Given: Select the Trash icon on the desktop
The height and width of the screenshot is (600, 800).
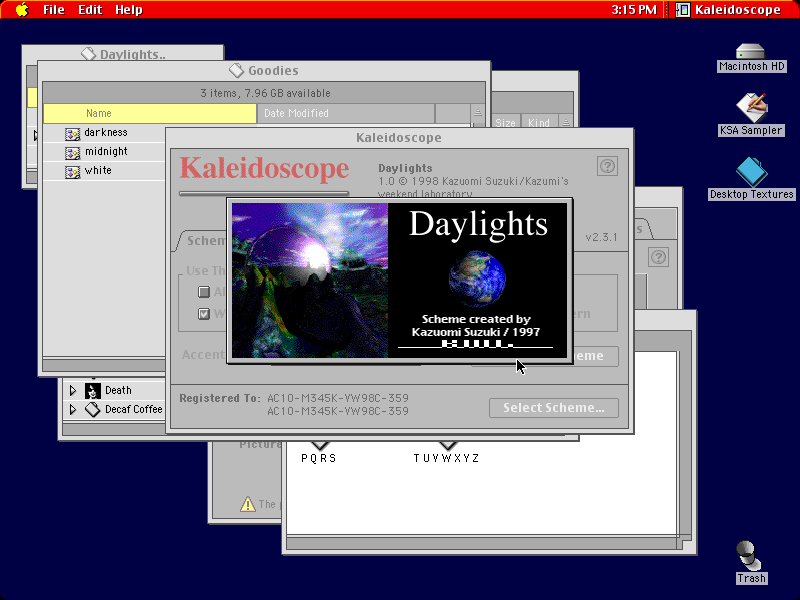Looking at the screenshot, I should point(749,556).
